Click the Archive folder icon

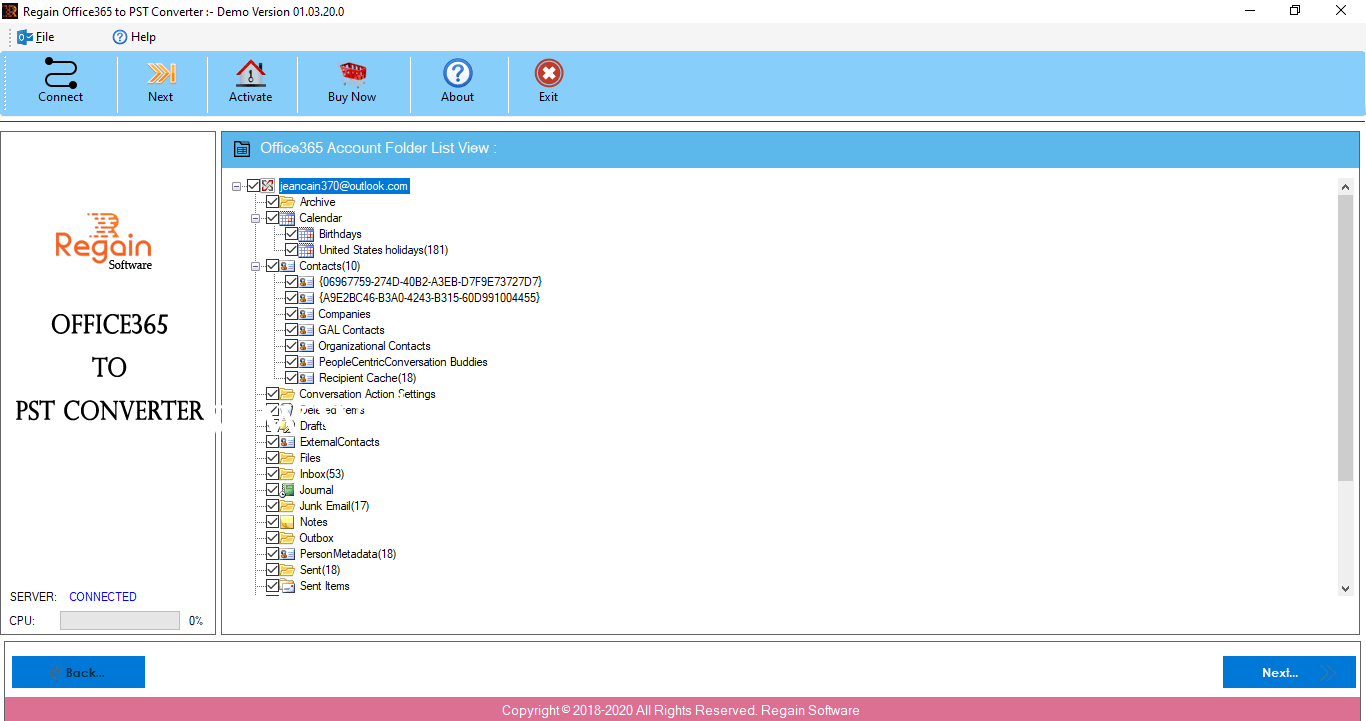(288, 202)
